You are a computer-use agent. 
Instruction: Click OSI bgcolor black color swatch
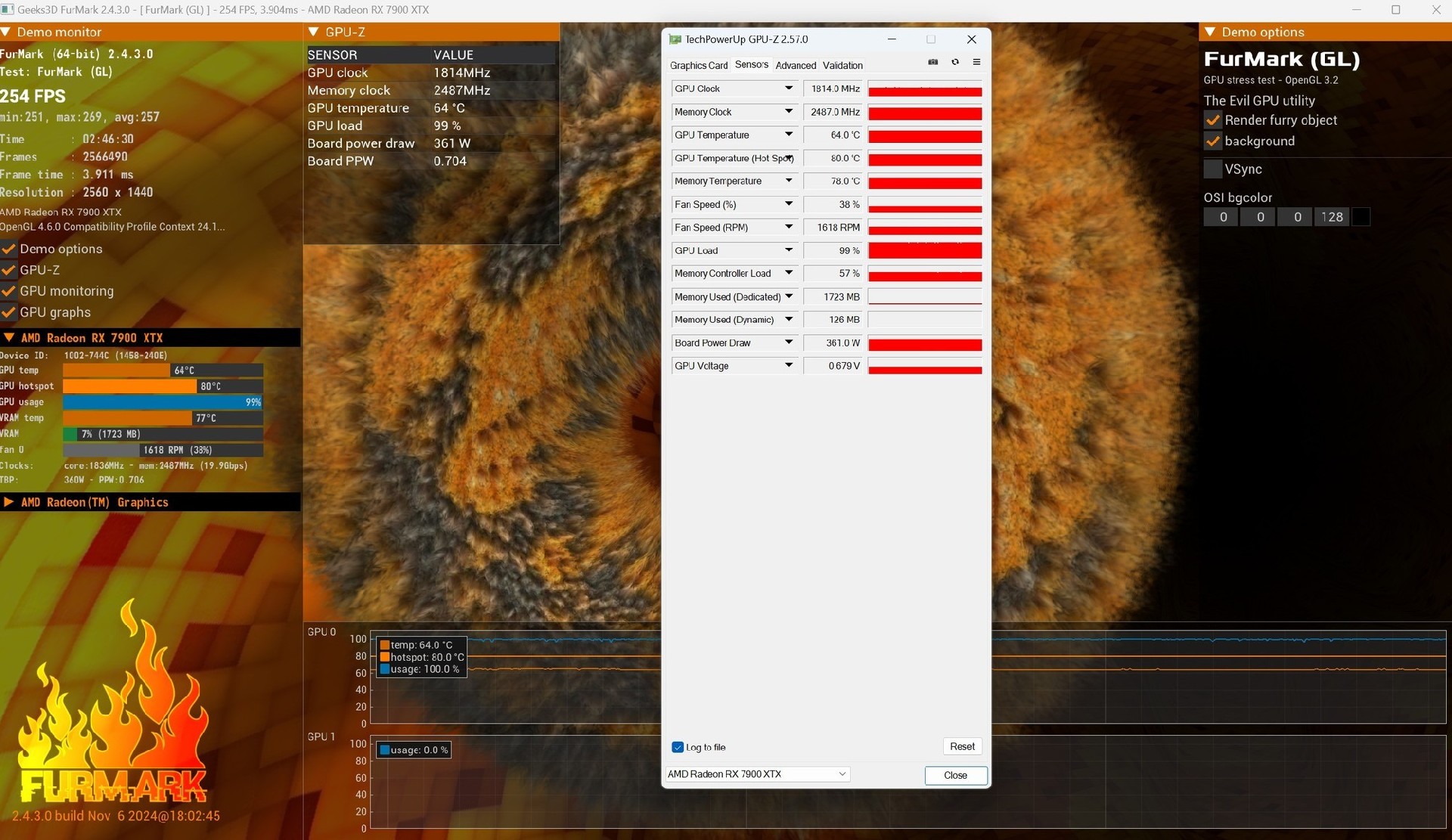(x=1360, y=217)
